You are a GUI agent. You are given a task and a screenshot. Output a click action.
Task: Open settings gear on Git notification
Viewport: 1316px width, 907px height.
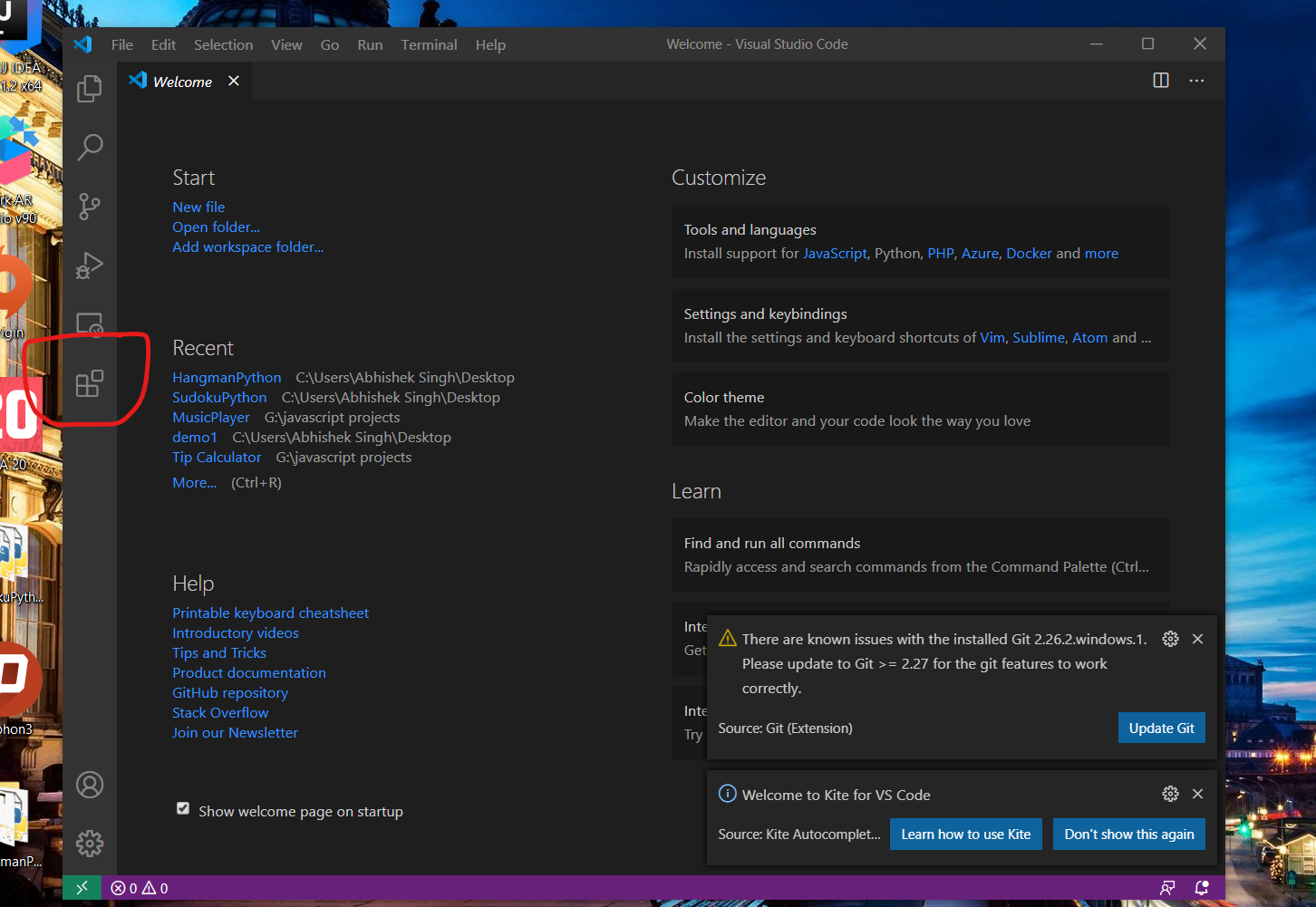tap(1170, 639)
